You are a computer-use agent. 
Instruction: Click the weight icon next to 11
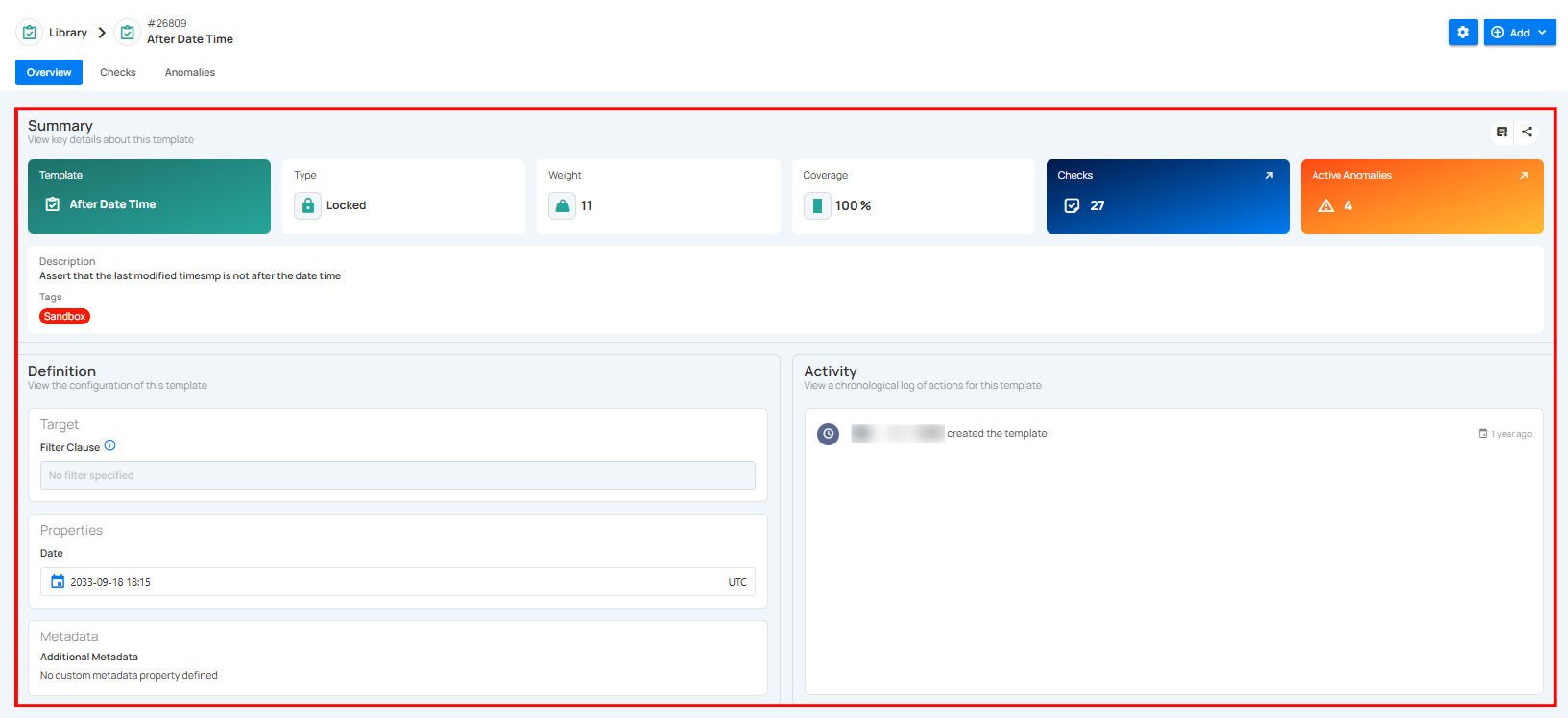[562, 205]
